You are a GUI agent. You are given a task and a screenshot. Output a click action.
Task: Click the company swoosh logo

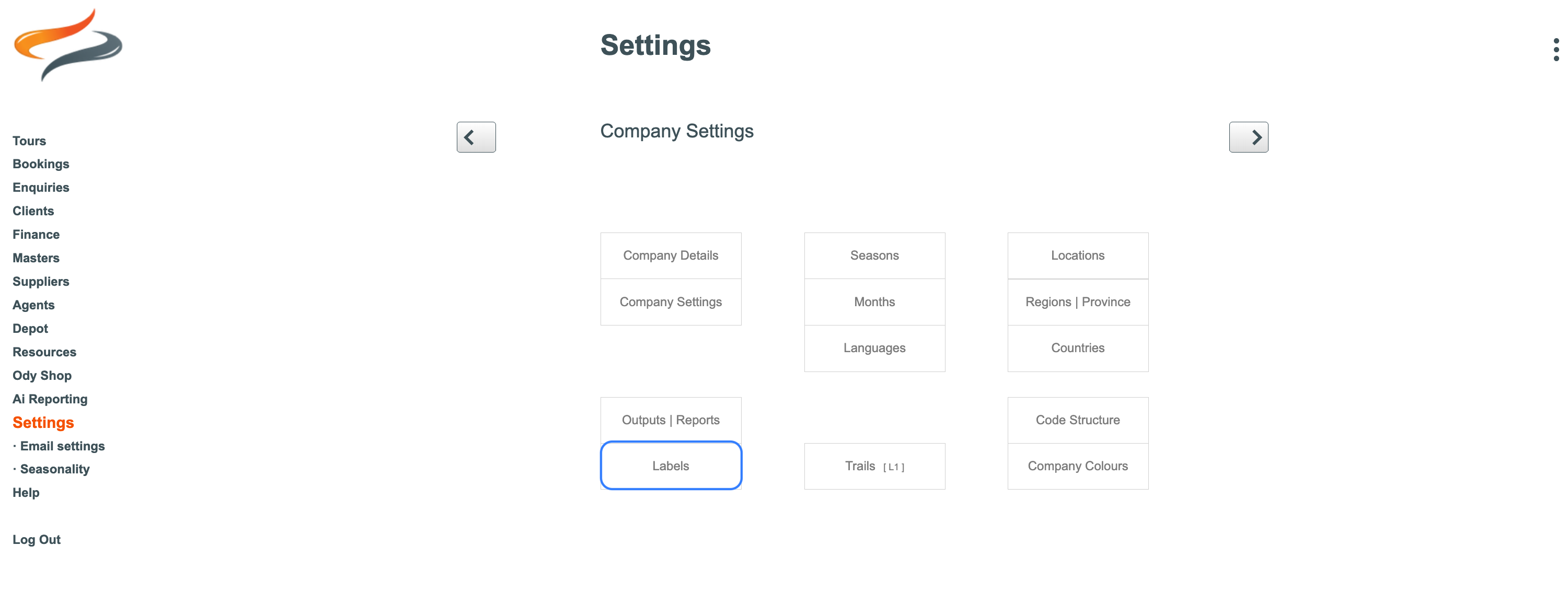[67, 44]
